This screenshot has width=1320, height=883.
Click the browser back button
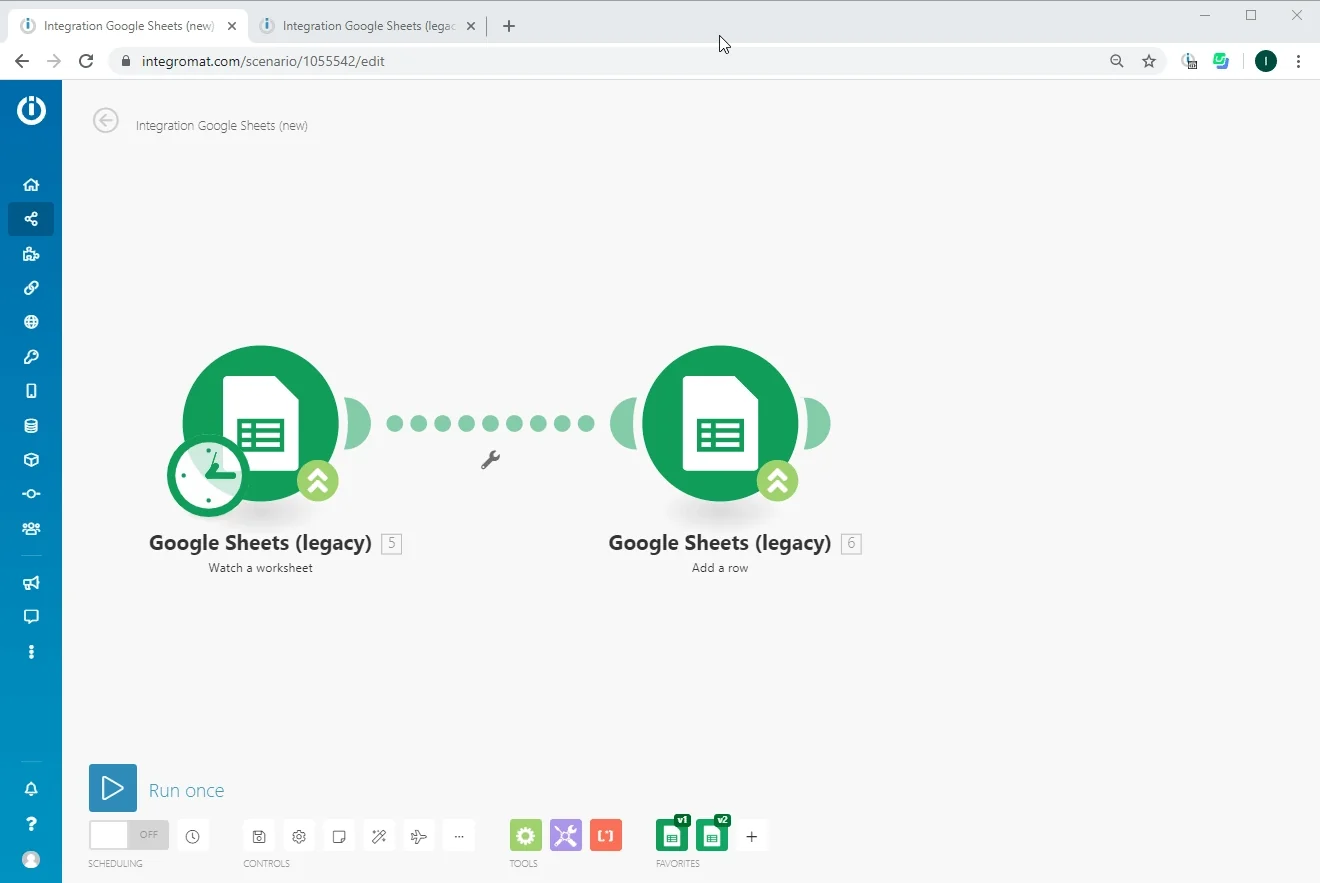coord(22,61)
